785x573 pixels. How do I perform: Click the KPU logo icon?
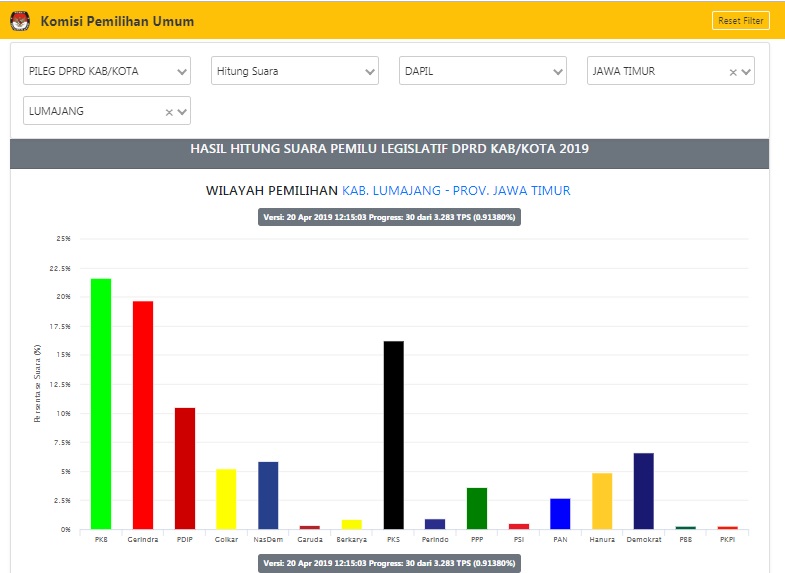click(x=21, y=21)
